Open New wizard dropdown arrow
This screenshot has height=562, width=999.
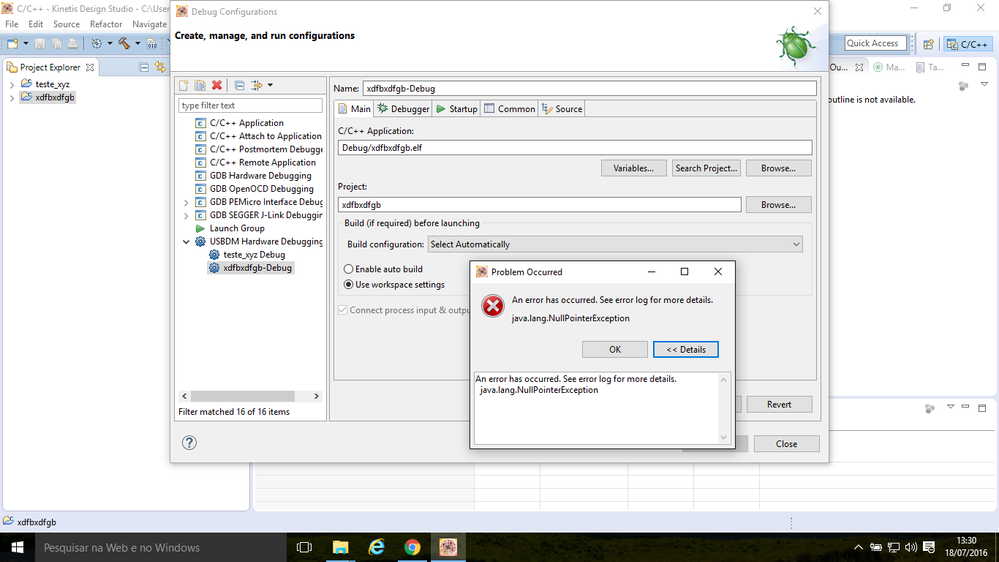coord(25,43)
